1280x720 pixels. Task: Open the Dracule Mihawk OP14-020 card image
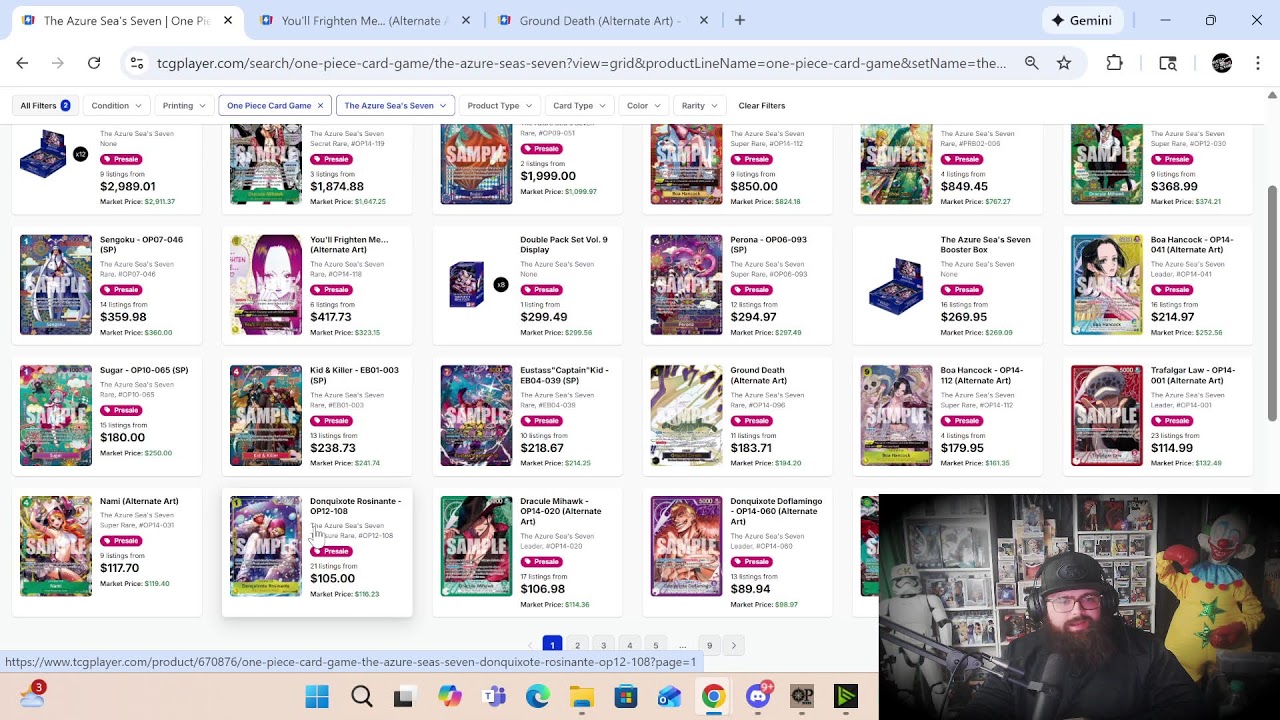click(x=476, y=546)
